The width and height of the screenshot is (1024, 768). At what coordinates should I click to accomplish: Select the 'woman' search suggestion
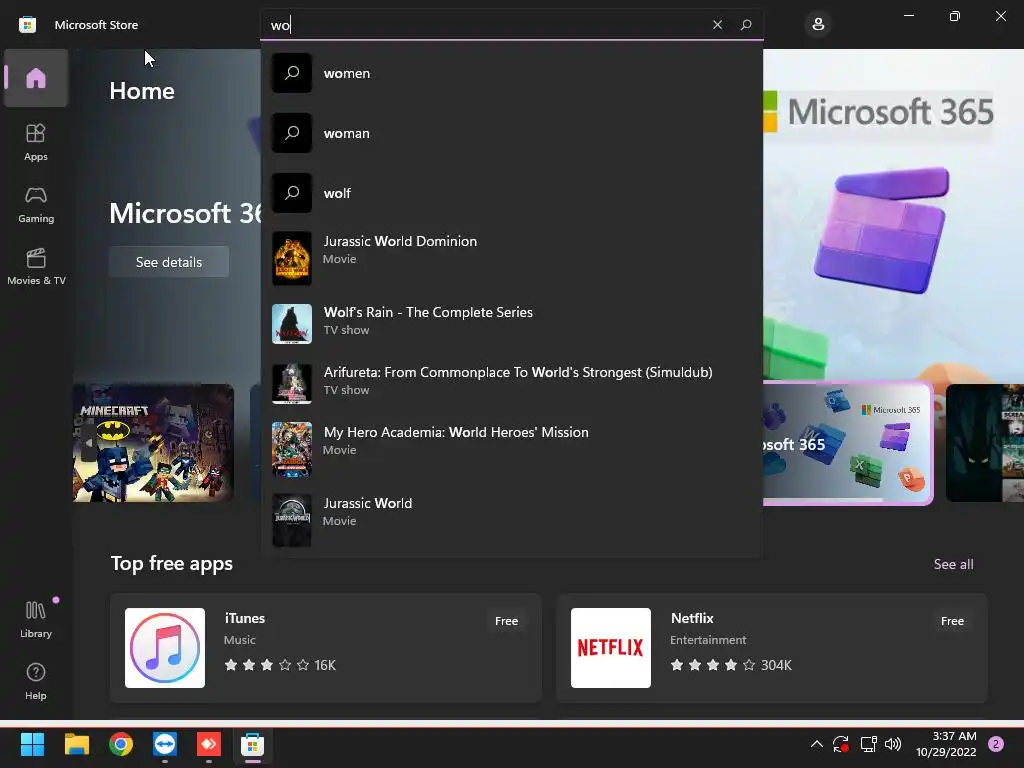point(511,133)
